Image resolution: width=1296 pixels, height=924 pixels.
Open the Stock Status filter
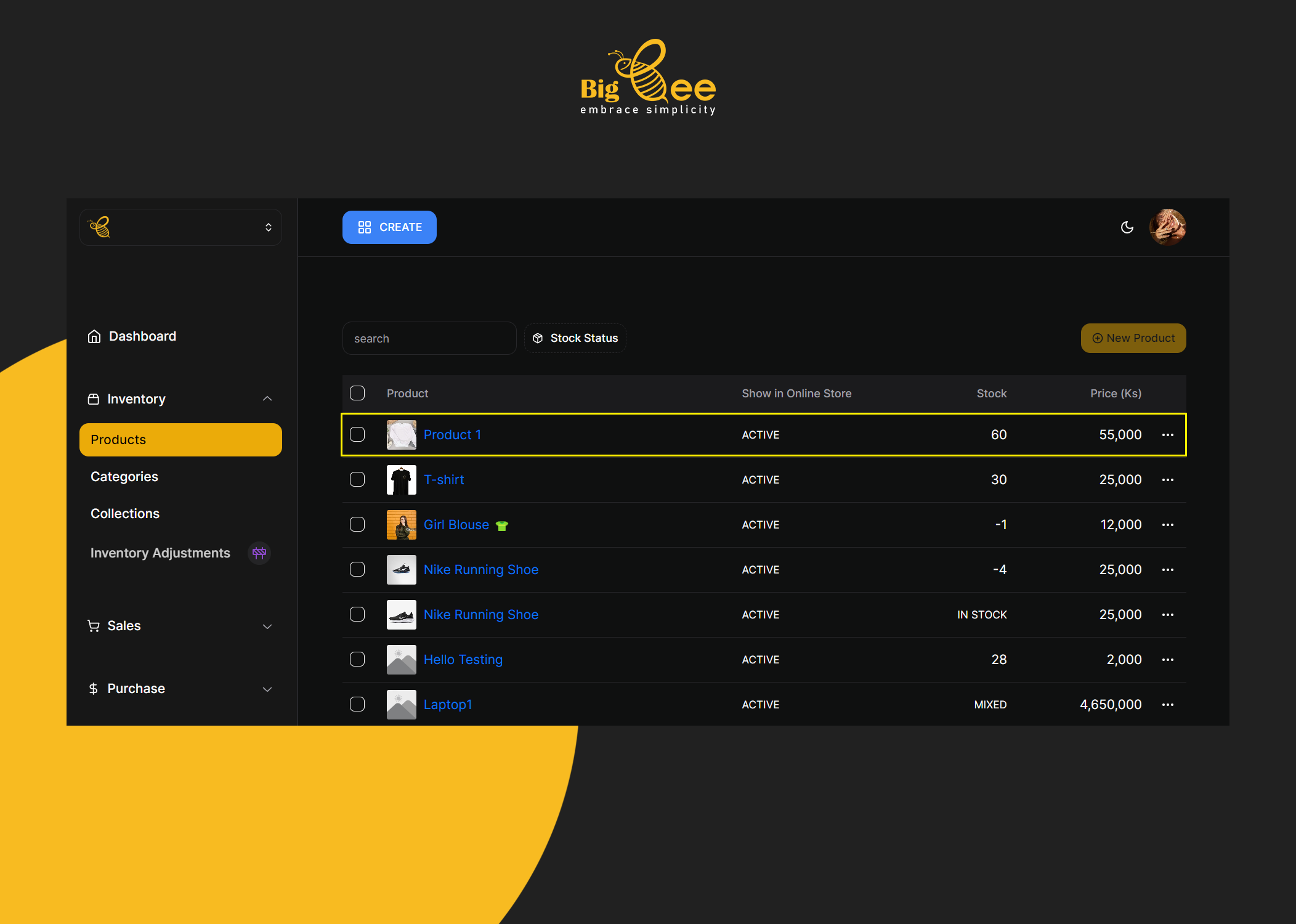(575, 338)
